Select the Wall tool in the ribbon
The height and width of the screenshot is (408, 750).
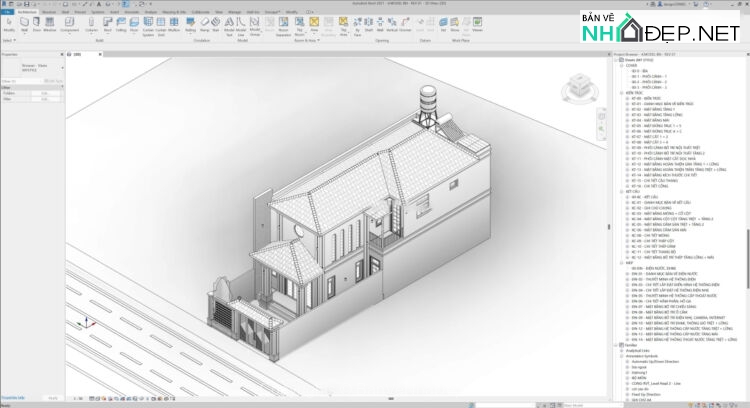26,23
